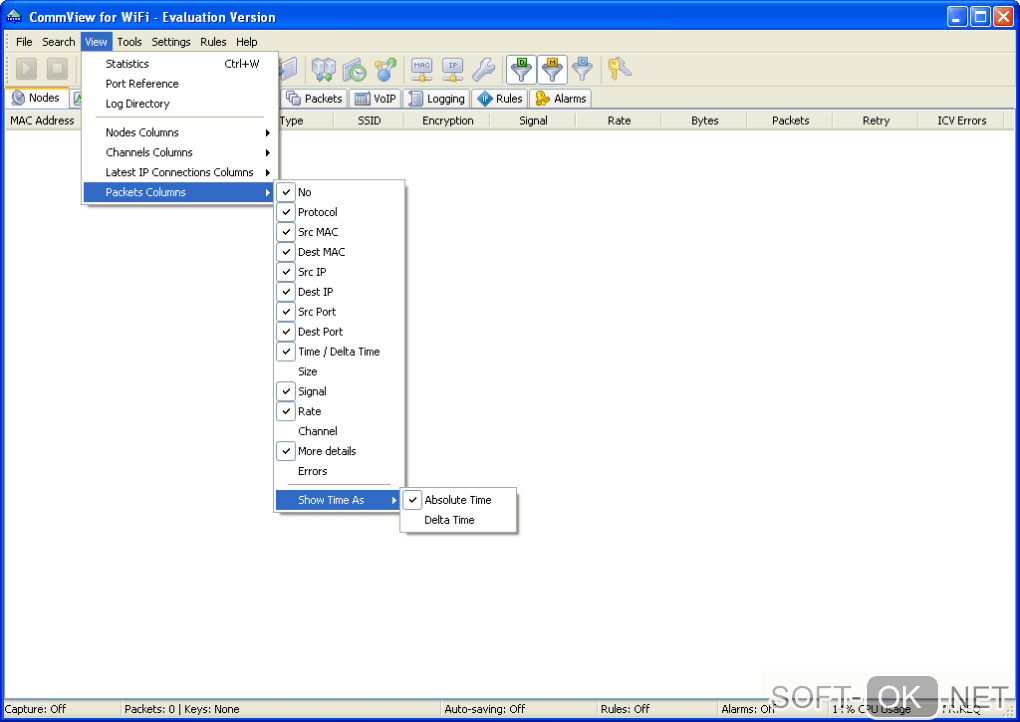This screenshot has height=722, width=1020.
Task: Uncheck the Src MAC column option
Action: [339, 232]
